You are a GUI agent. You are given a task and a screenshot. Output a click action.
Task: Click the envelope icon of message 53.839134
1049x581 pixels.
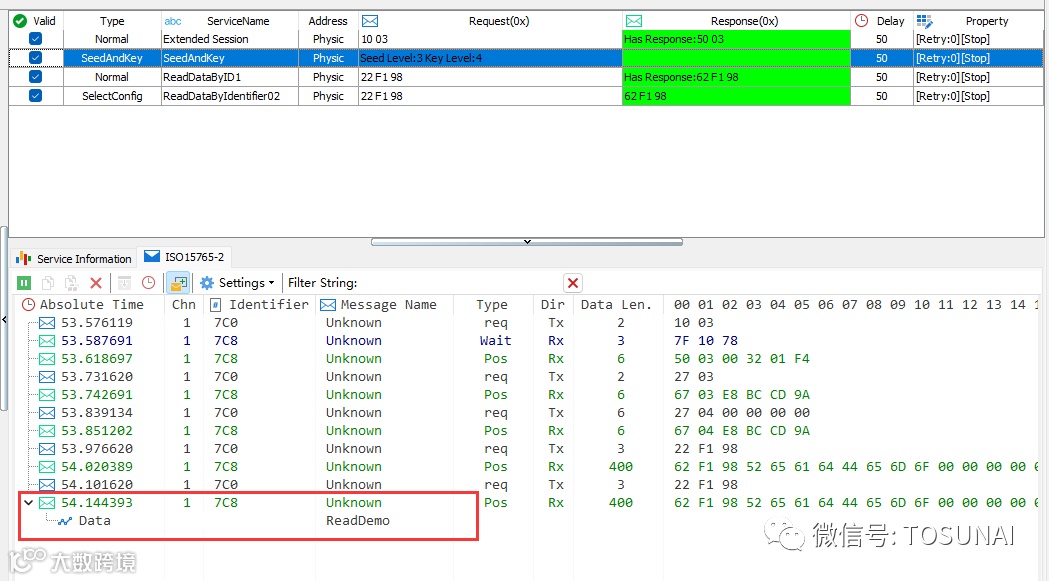click(47, 413)
